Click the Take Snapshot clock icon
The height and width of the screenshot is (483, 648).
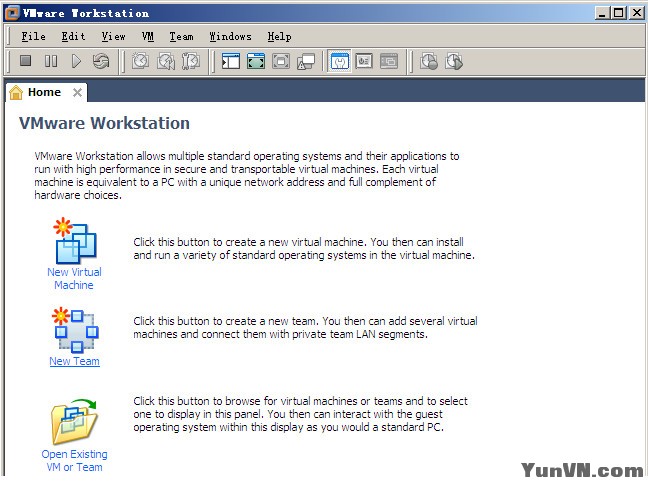141,61
